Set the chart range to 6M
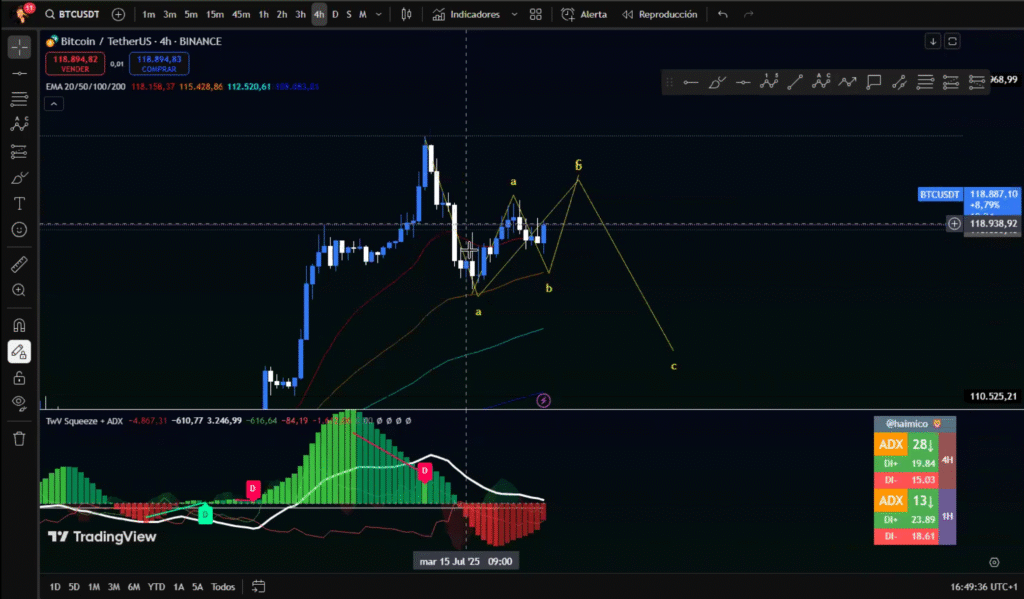Image resolution: width=1024 pixels, height=599 pixels. click(134, 587)
